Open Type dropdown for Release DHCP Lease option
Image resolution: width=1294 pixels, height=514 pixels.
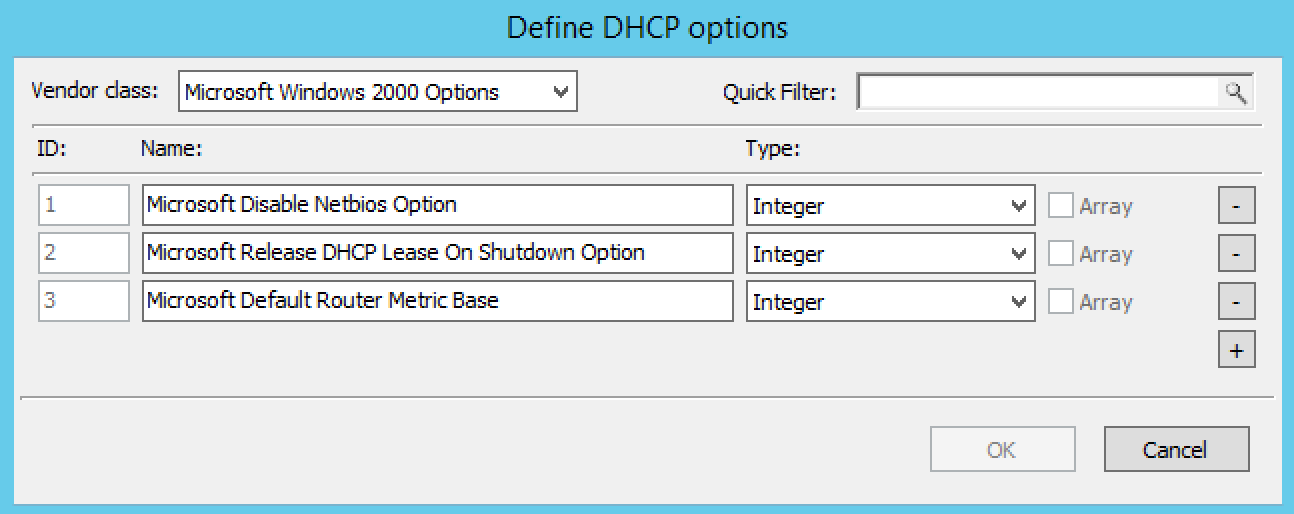pos(890,254)
